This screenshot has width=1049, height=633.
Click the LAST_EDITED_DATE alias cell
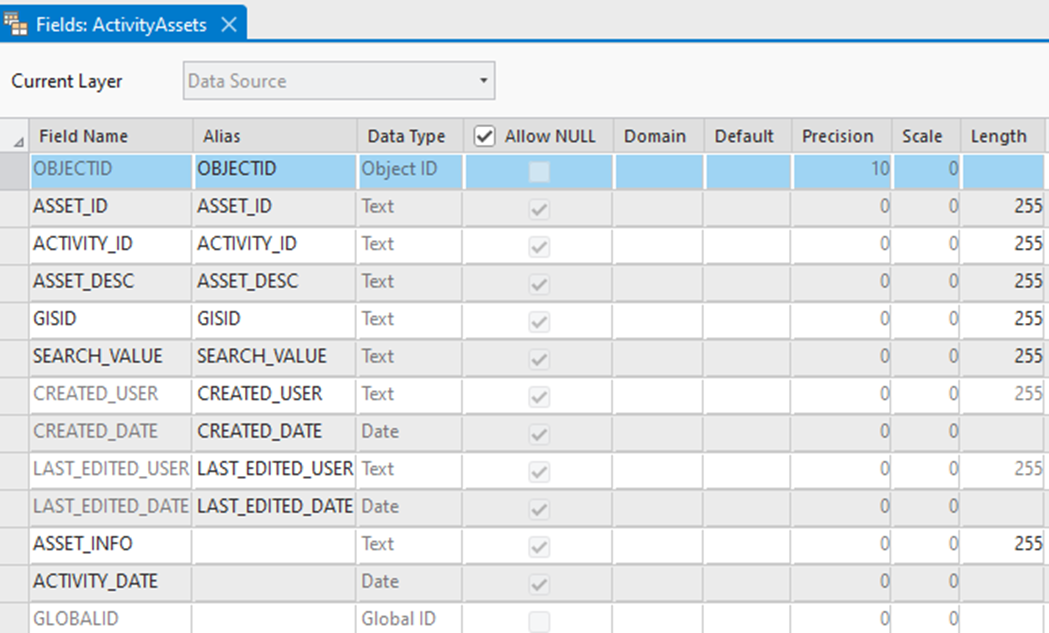point(274,508)
